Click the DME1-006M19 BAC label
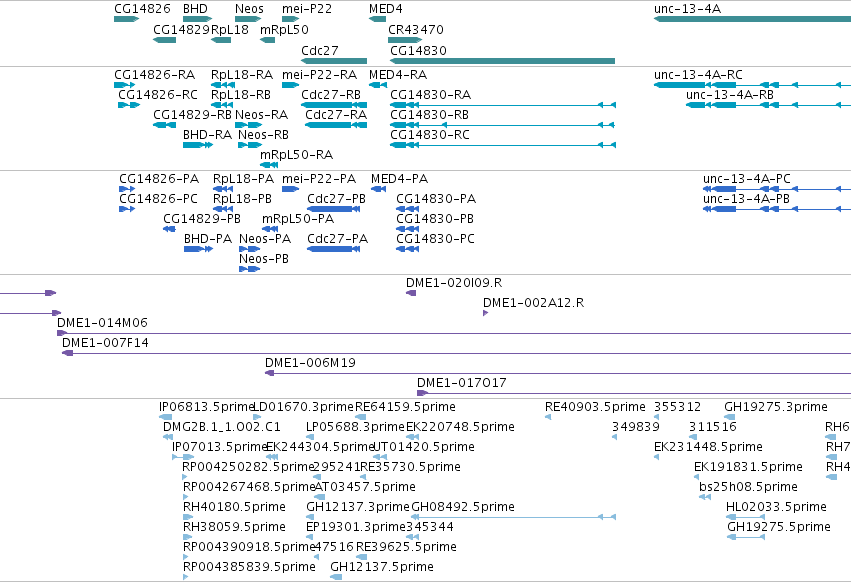 click(310, 363)
